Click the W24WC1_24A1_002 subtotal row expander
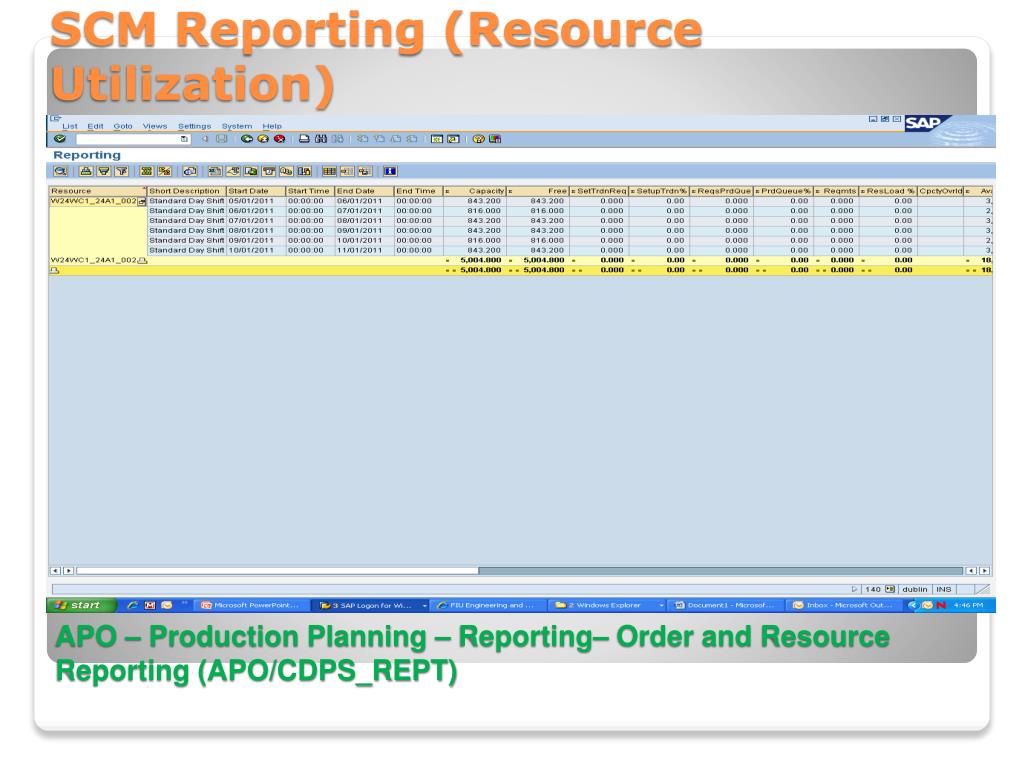The height and width of the screenshot is (768, 1024). [x=143, y=261]
